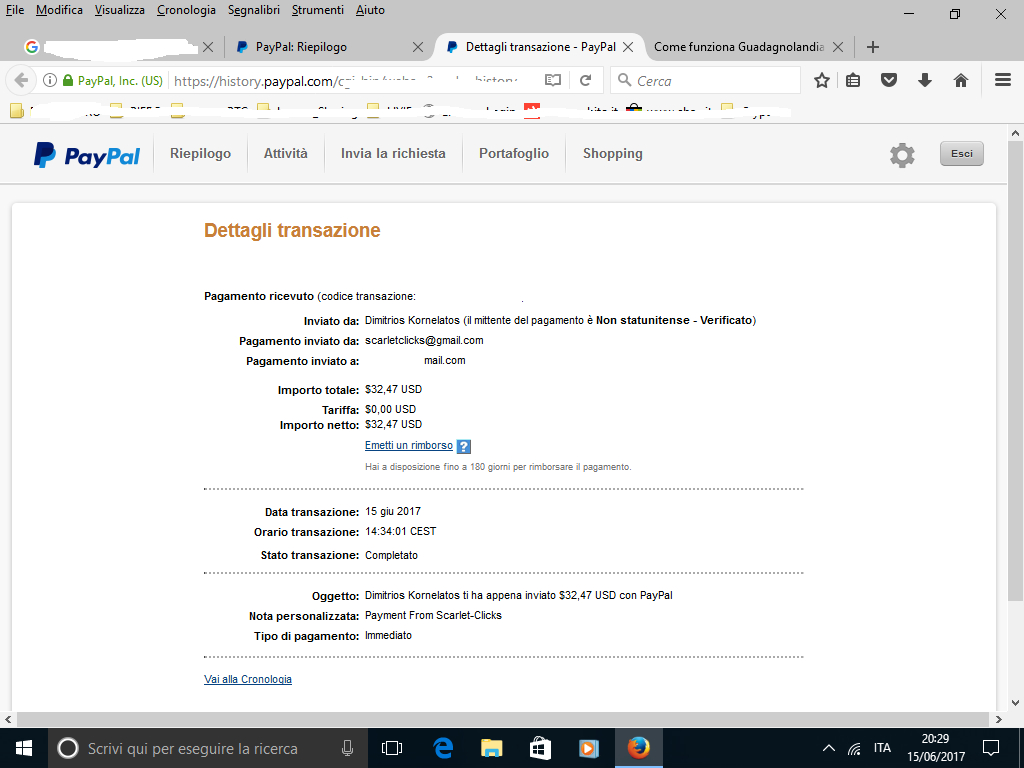
Task: Click the Esci logout button
Action: pos(961,153)
